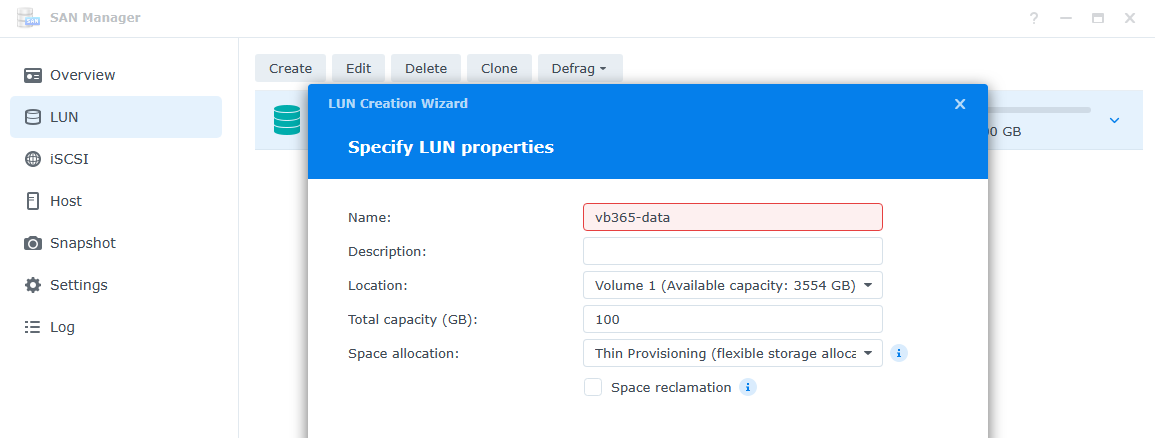1155x438 pixels.
Task: Click the Description input field
Action: pyautogui.click(x=732, y=251)
